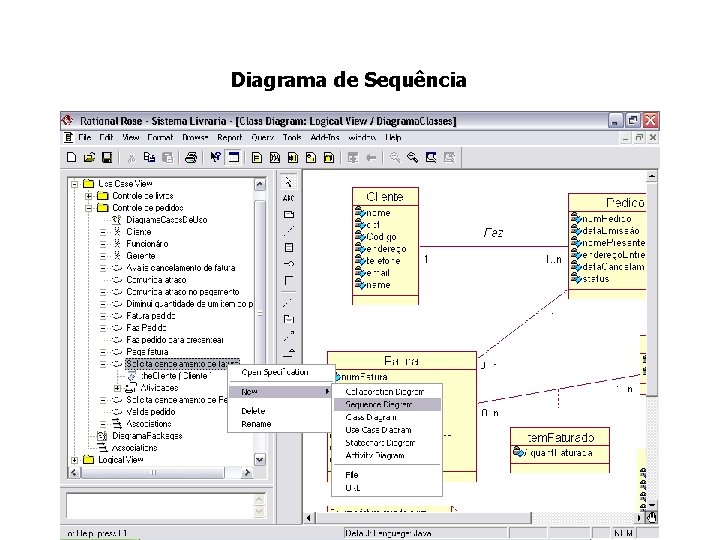
Task: Select the Dependency dashed-arrow tool
Action: coord(288,336)
